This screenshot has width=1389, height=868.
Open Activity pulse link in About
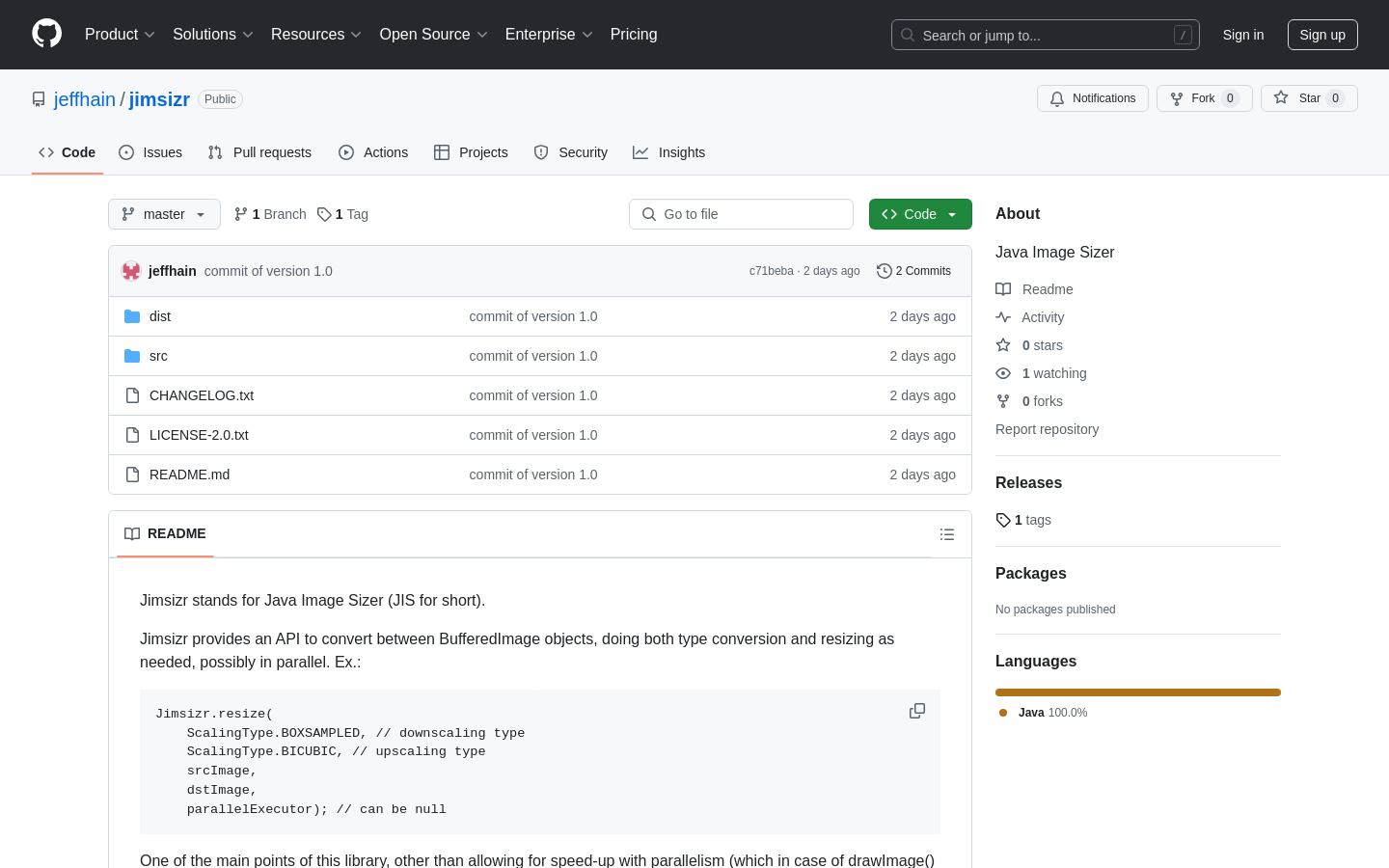(x=1029, y=317)
